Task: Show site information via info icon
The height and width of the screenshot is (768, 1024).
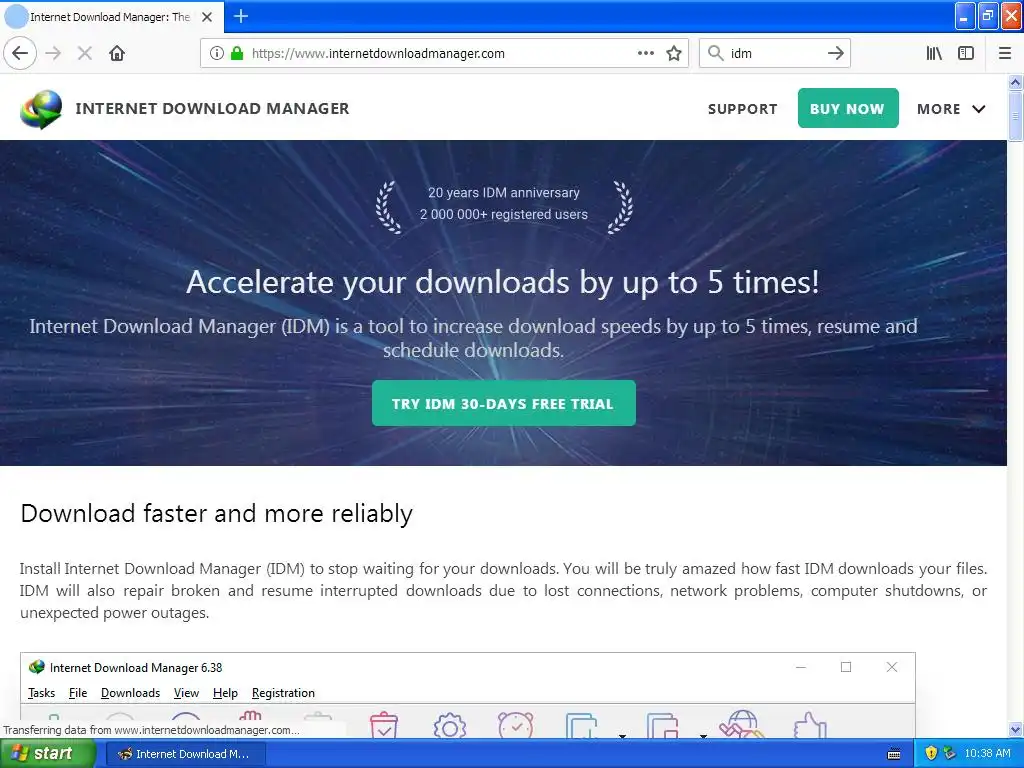Action: pyautogui.click(x=216, y=53)
